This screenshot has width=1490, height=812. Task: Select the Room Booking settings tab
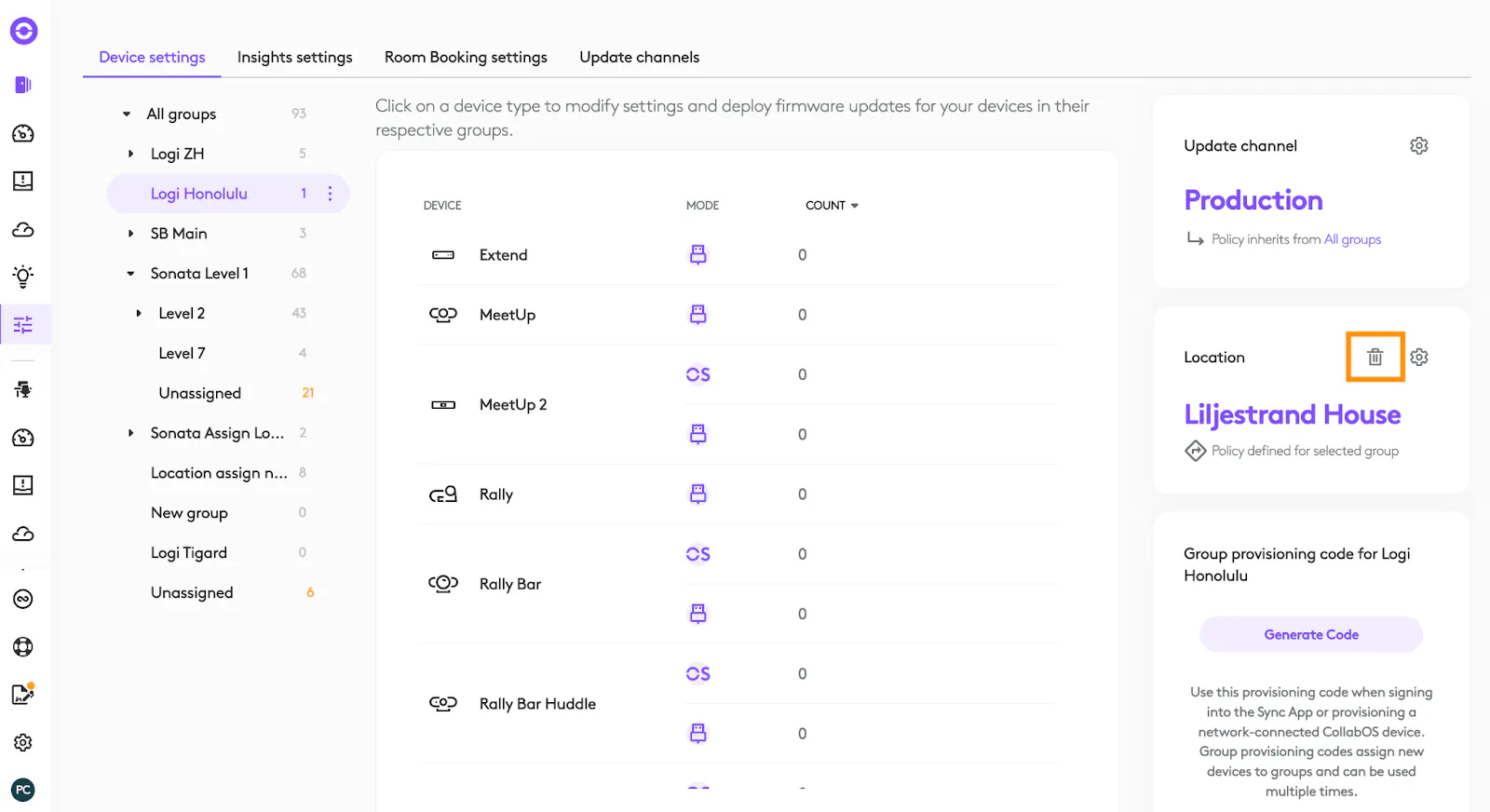[466, 58]
